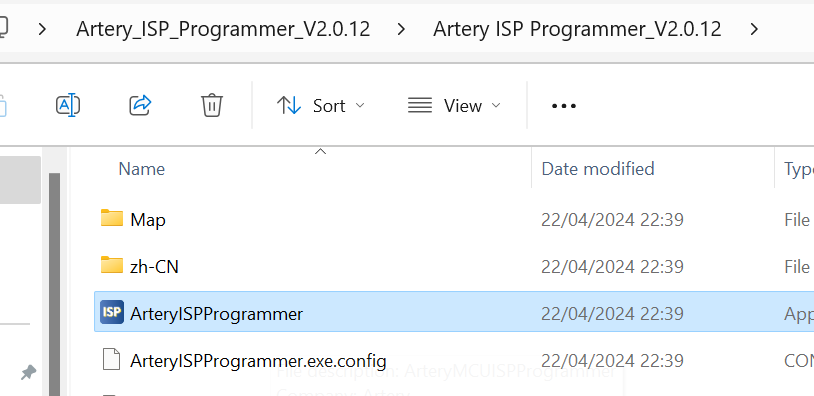Click the zh-CN folder icon
814x396 pixels.
[x=112, y=265]
